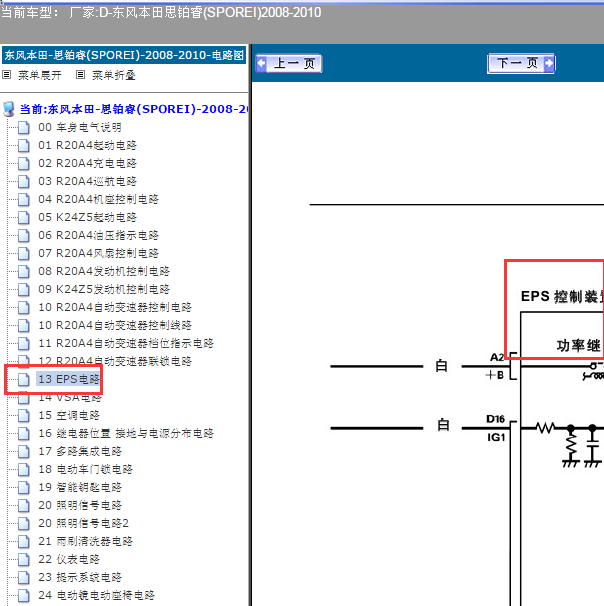Click page icon of 02 R20A4充电电路
The width and height of the screenshot is (604, 606).
24,163
